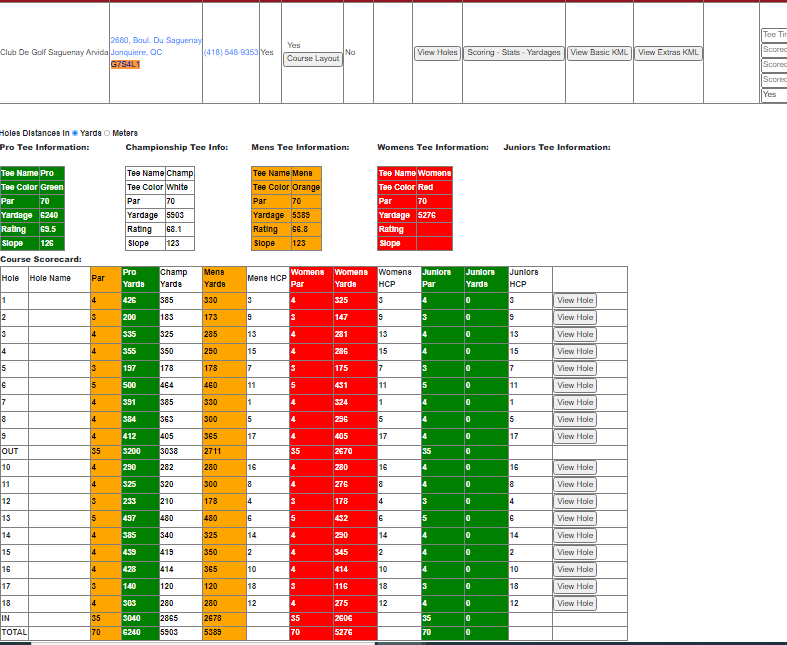Click View Hole for hole 4

click(x=575, y=352)
